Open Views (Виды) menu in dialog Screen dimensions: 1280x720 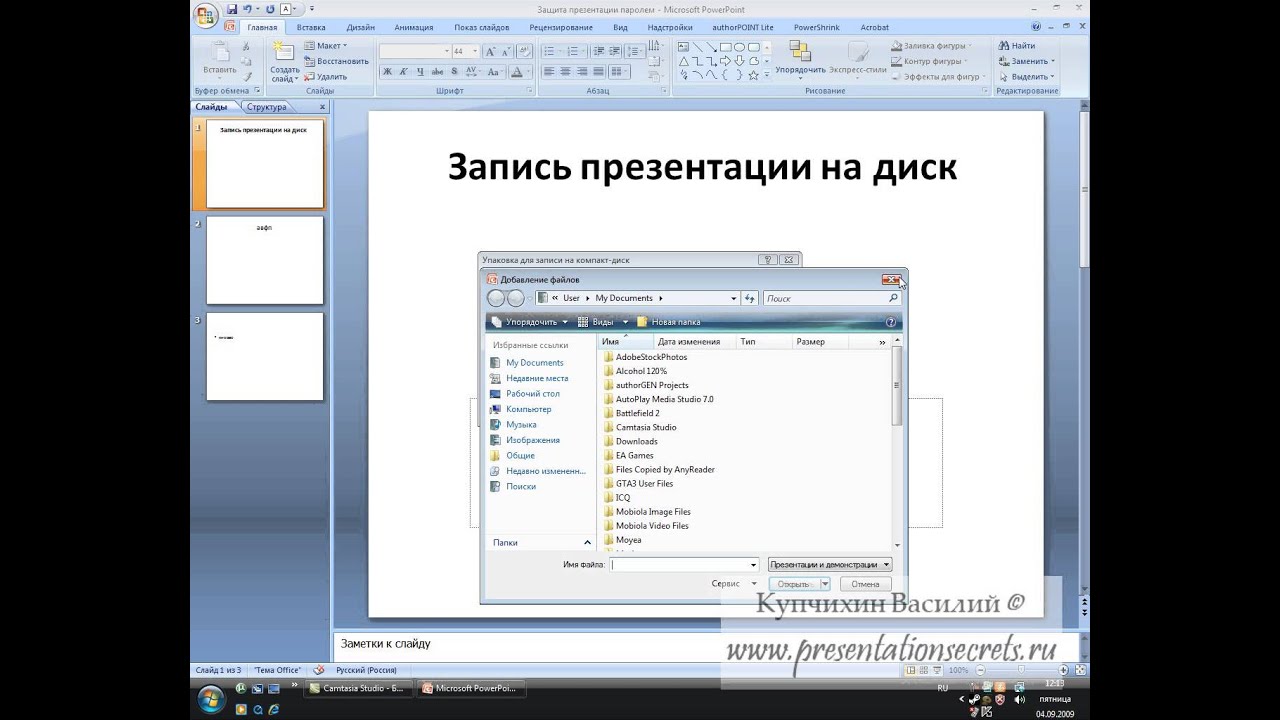[x=603, y=322]
